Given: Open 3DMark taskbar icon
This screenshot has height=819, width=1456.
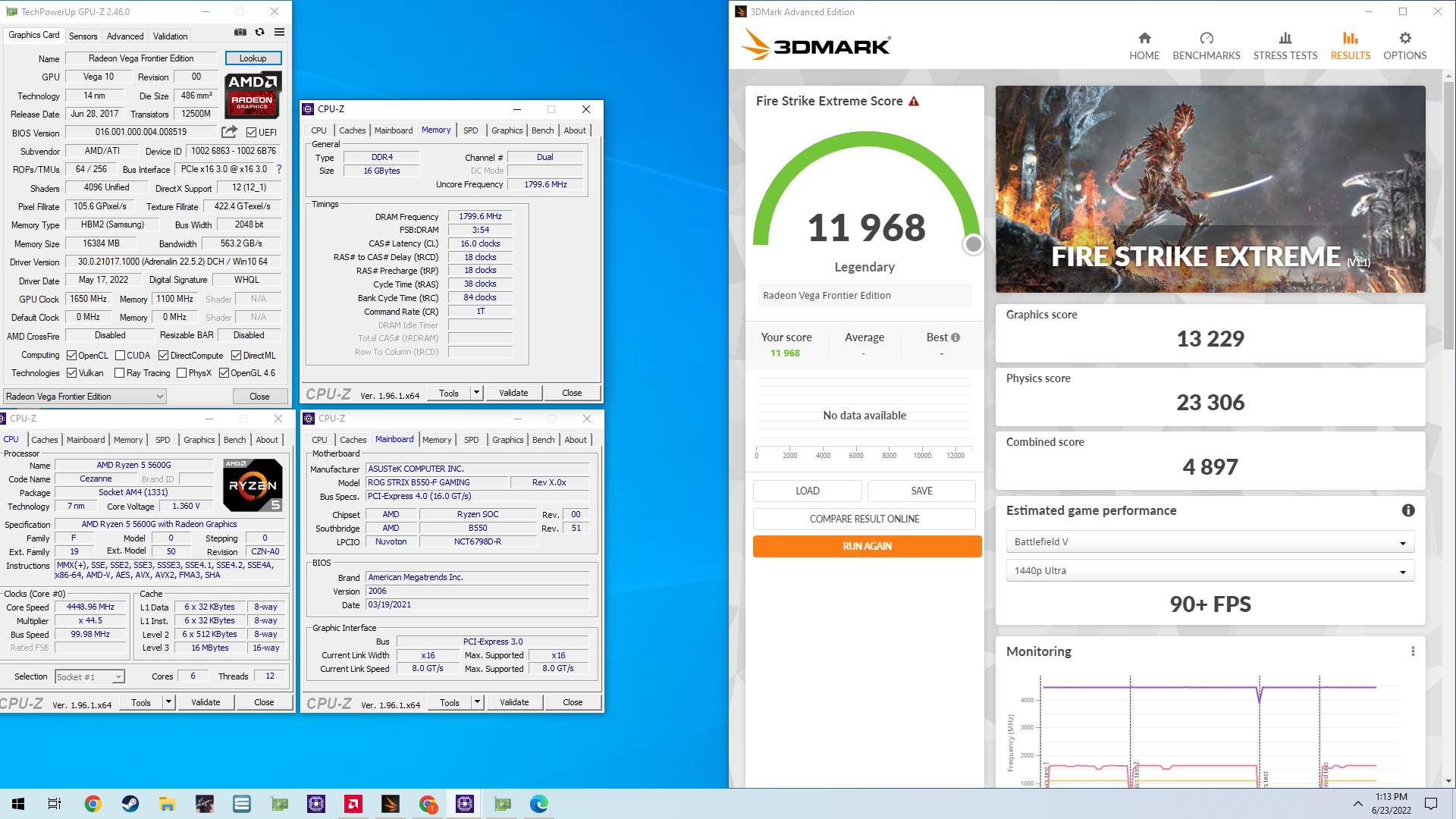Looking at the screenshot, I should coord(391,804).
